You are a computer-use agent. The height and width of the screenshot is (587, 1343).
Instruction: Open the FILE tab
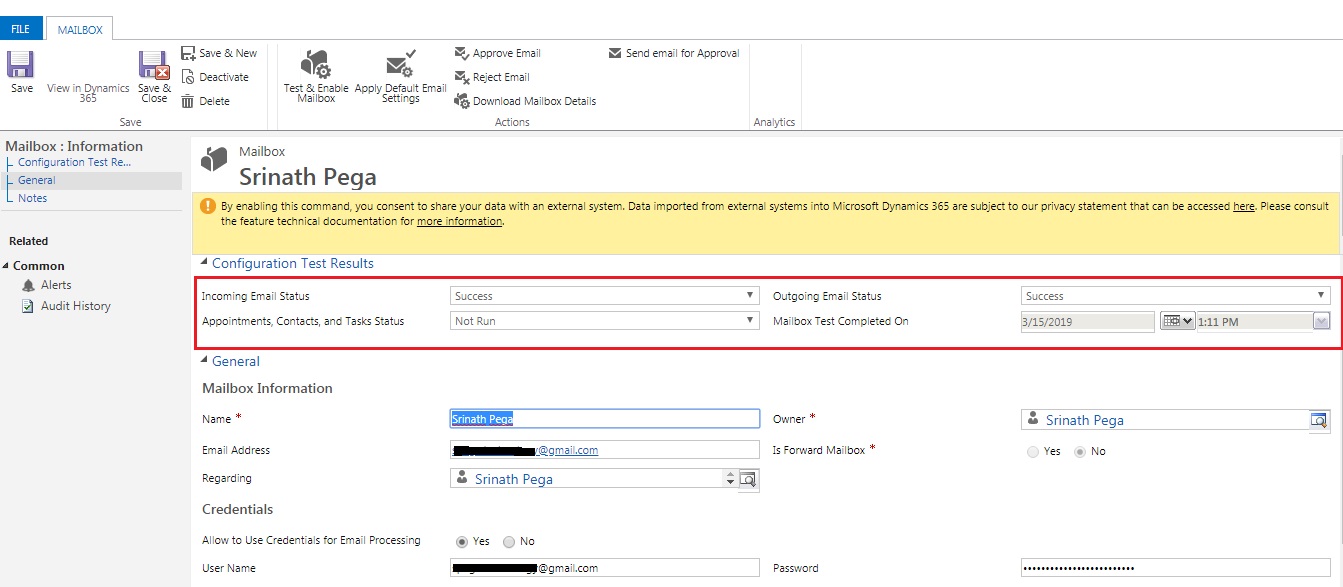(x=20, y=30)
